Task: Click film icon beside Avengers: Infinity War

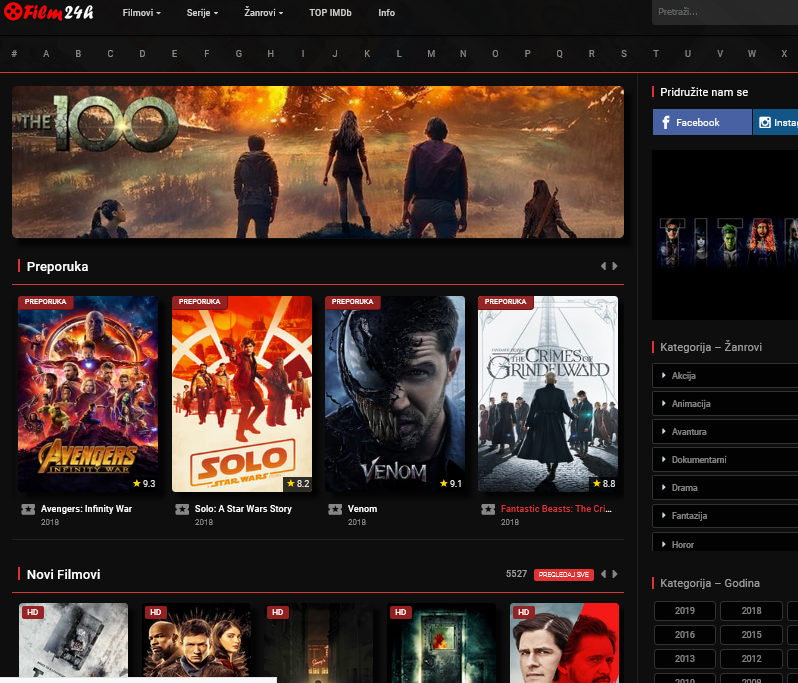Action: point(28,509)
